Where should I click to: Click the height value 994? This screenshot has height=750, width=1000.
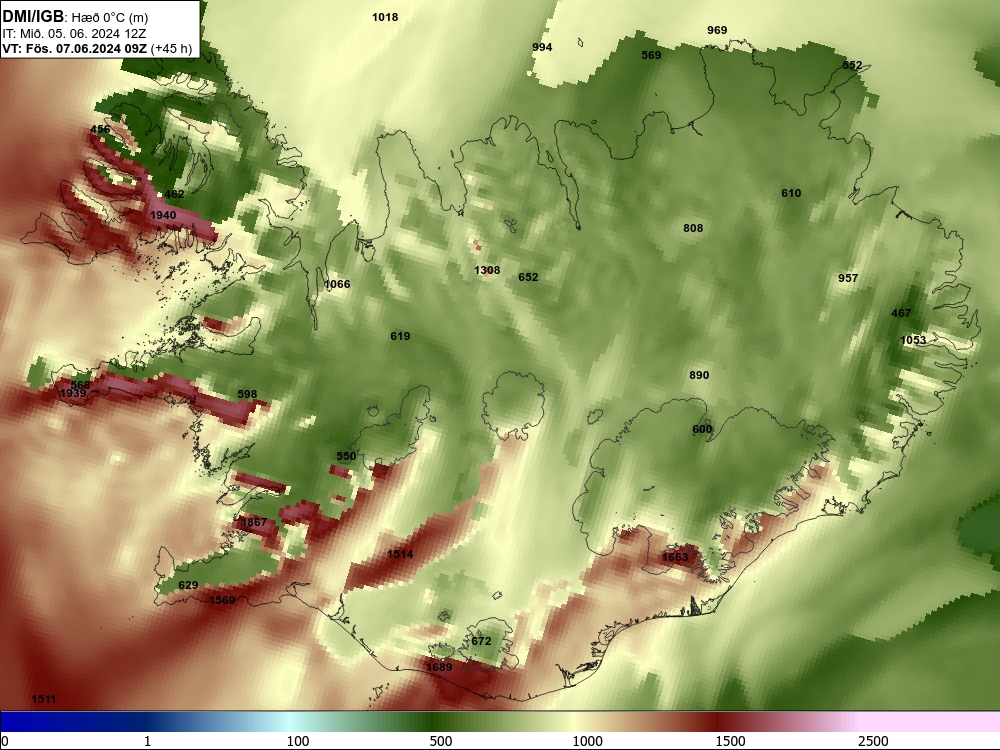(x=542, y=47)
